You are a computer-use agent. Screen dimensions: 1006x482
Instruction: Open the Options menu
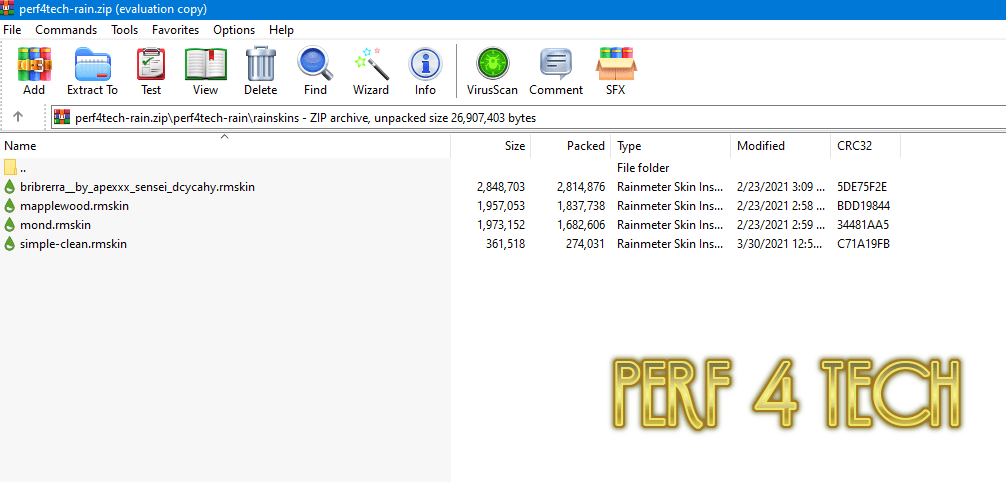pyautogui.click(x=234, y=30)
